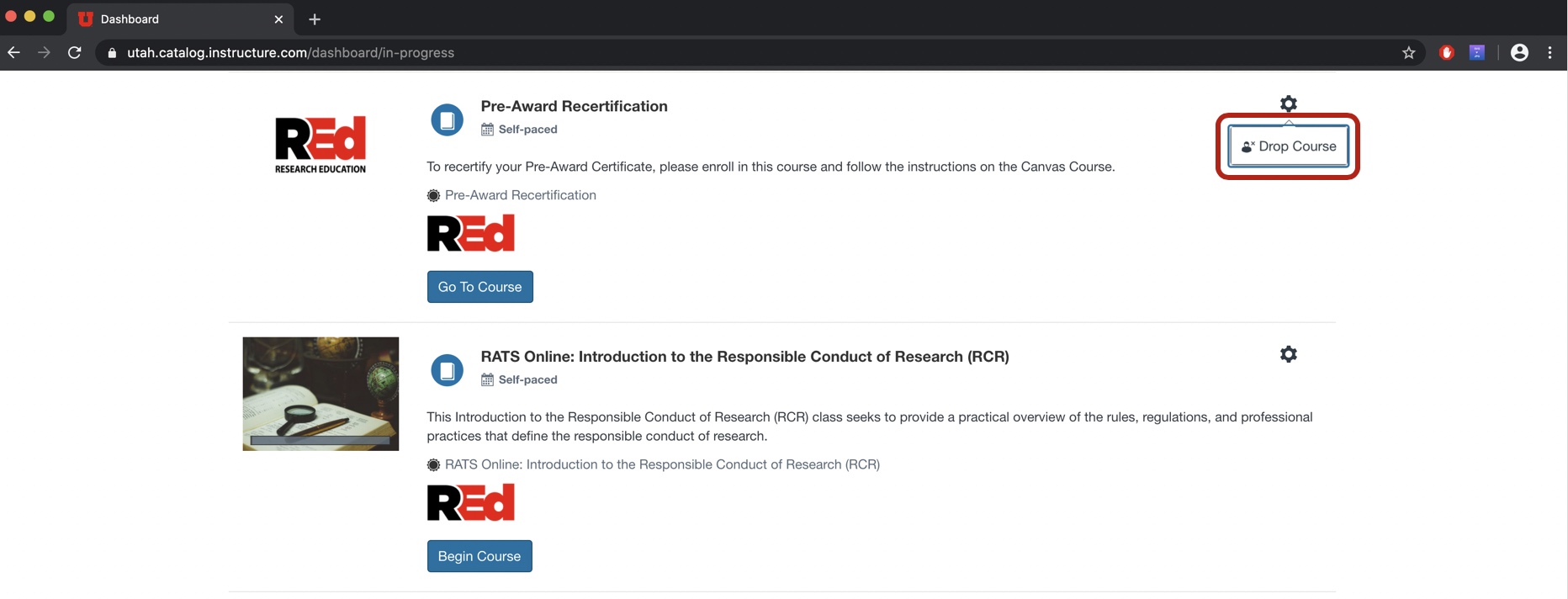Open gear menu for RATS Online course

click(1288, 354)
